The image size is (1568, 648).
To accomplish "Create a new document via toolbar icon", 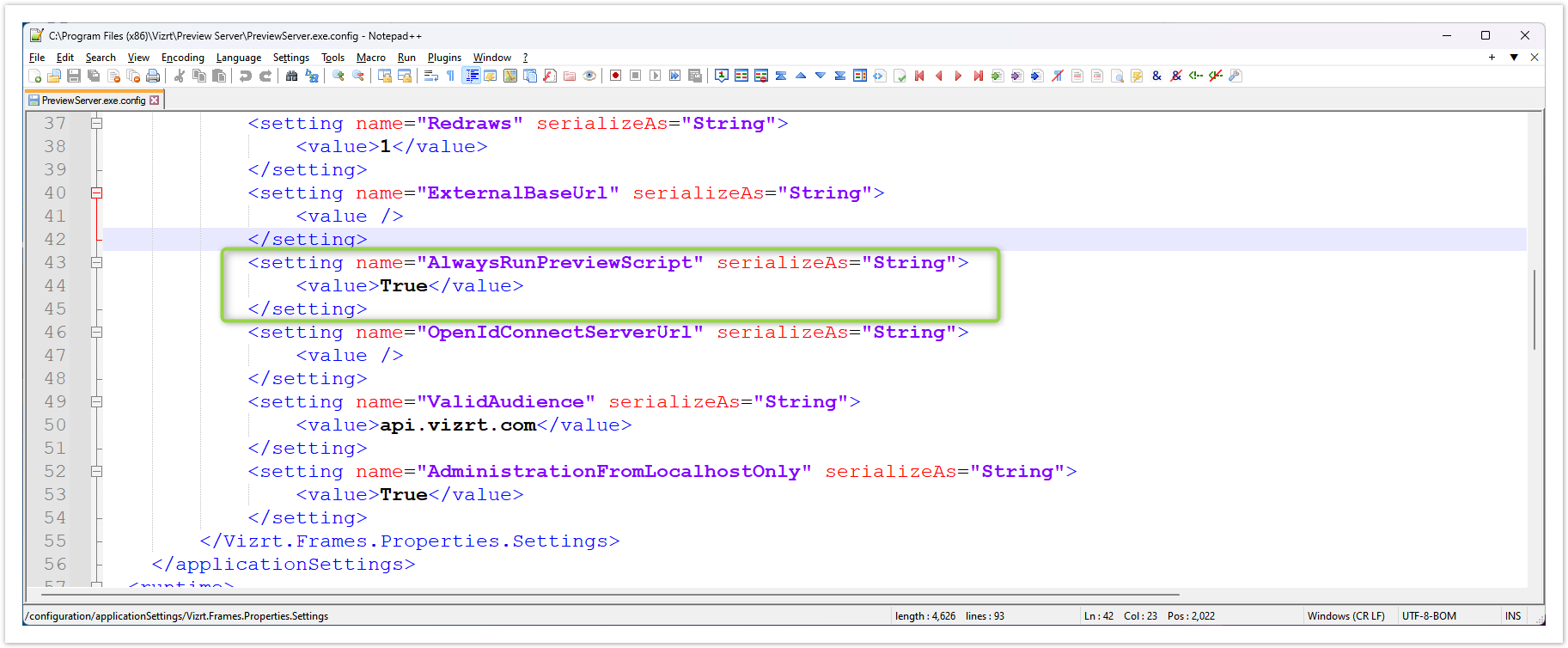I will 35,76.
